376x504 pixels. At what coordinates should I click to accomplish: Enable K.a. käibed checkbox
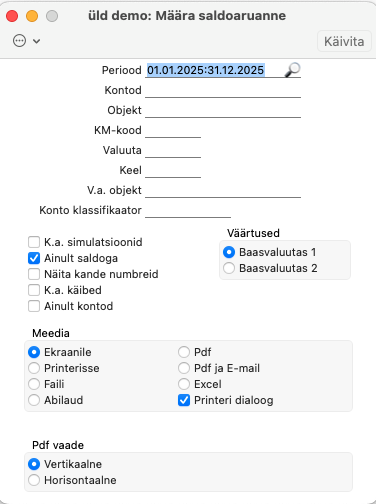pos(34,290)
